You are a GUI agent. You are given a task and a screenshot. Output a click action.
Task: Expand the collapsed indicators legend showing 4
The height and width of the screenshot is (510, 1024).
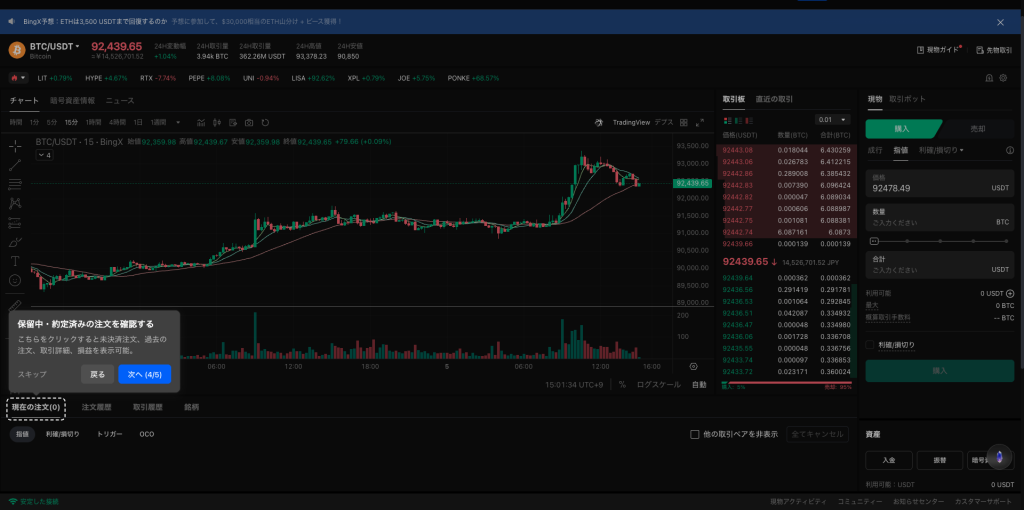[x=43, y=156]
